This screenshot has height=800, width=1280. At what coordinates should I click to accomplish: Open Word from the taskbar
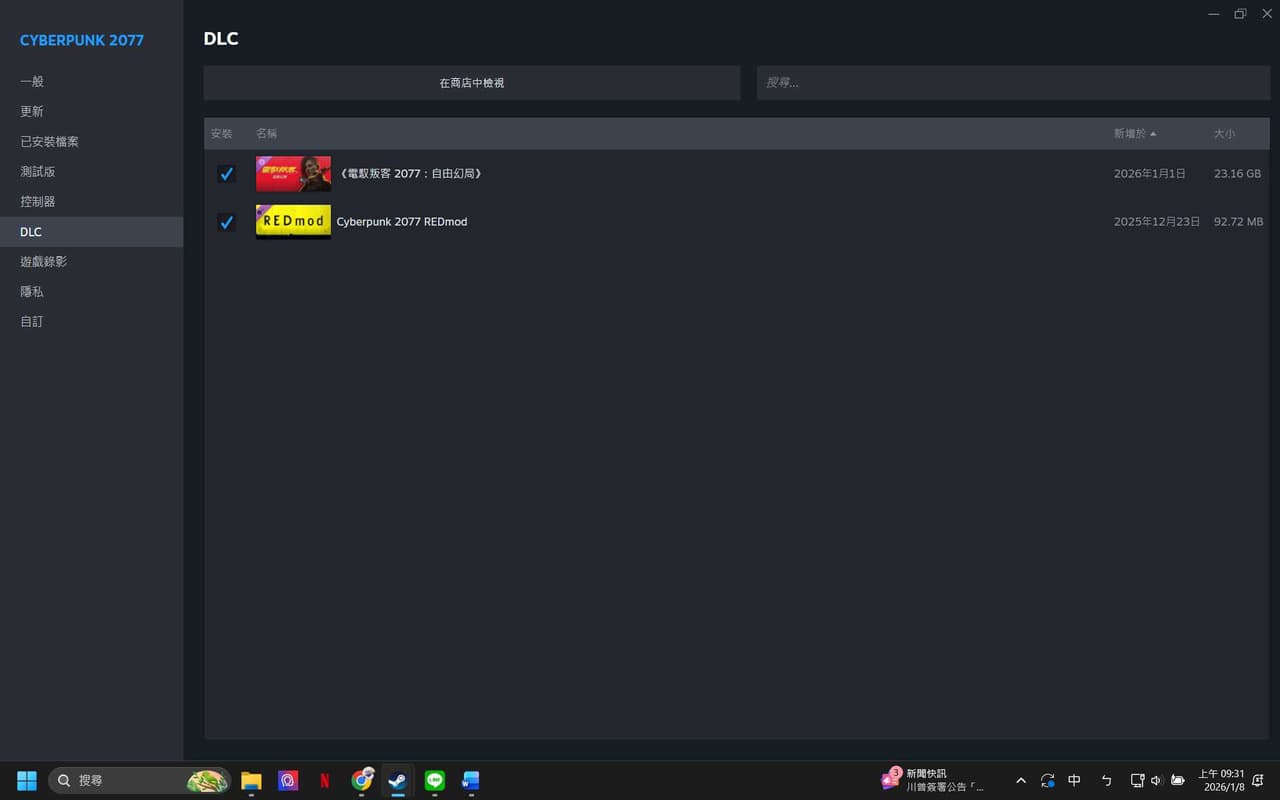point(471,780)
